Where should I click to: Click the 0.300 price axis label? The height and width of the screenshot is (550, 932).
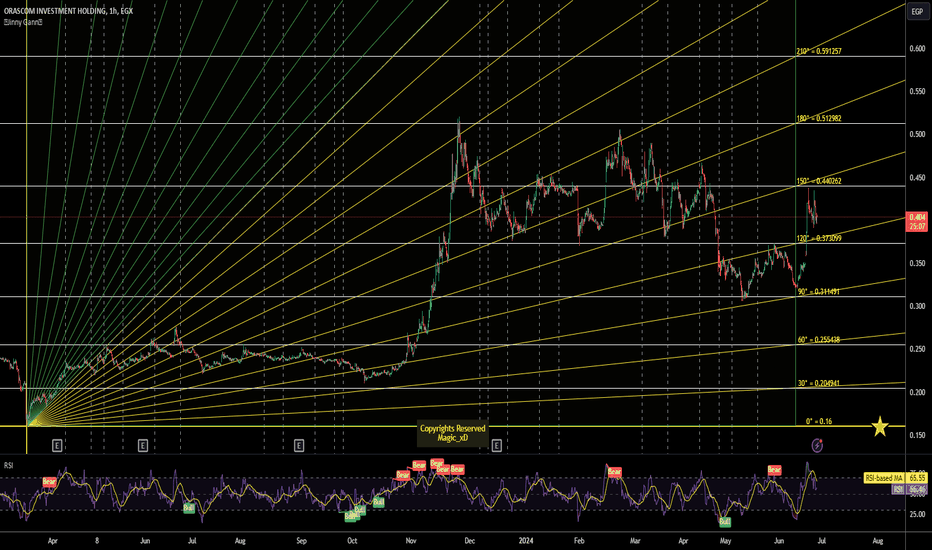pos(917,306)
